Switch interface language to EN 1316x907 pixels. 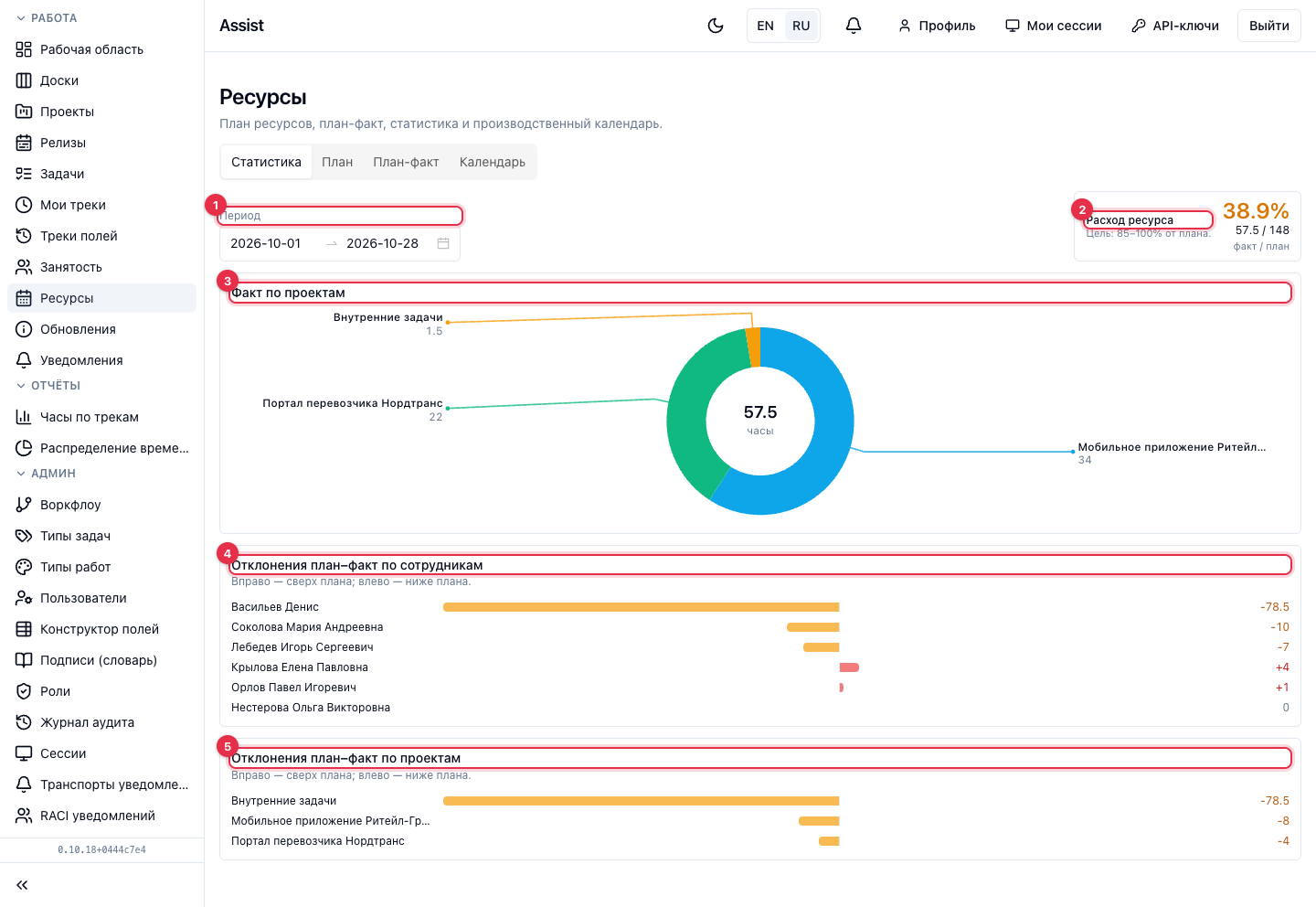pos(766,26)
